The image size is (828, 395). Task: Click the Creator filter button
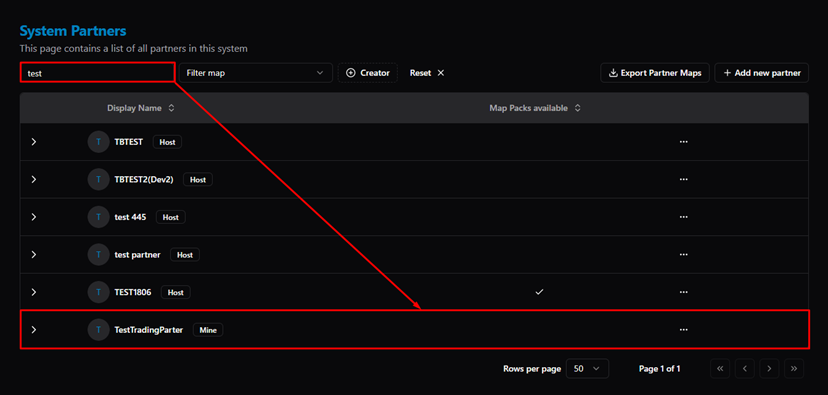368,73
